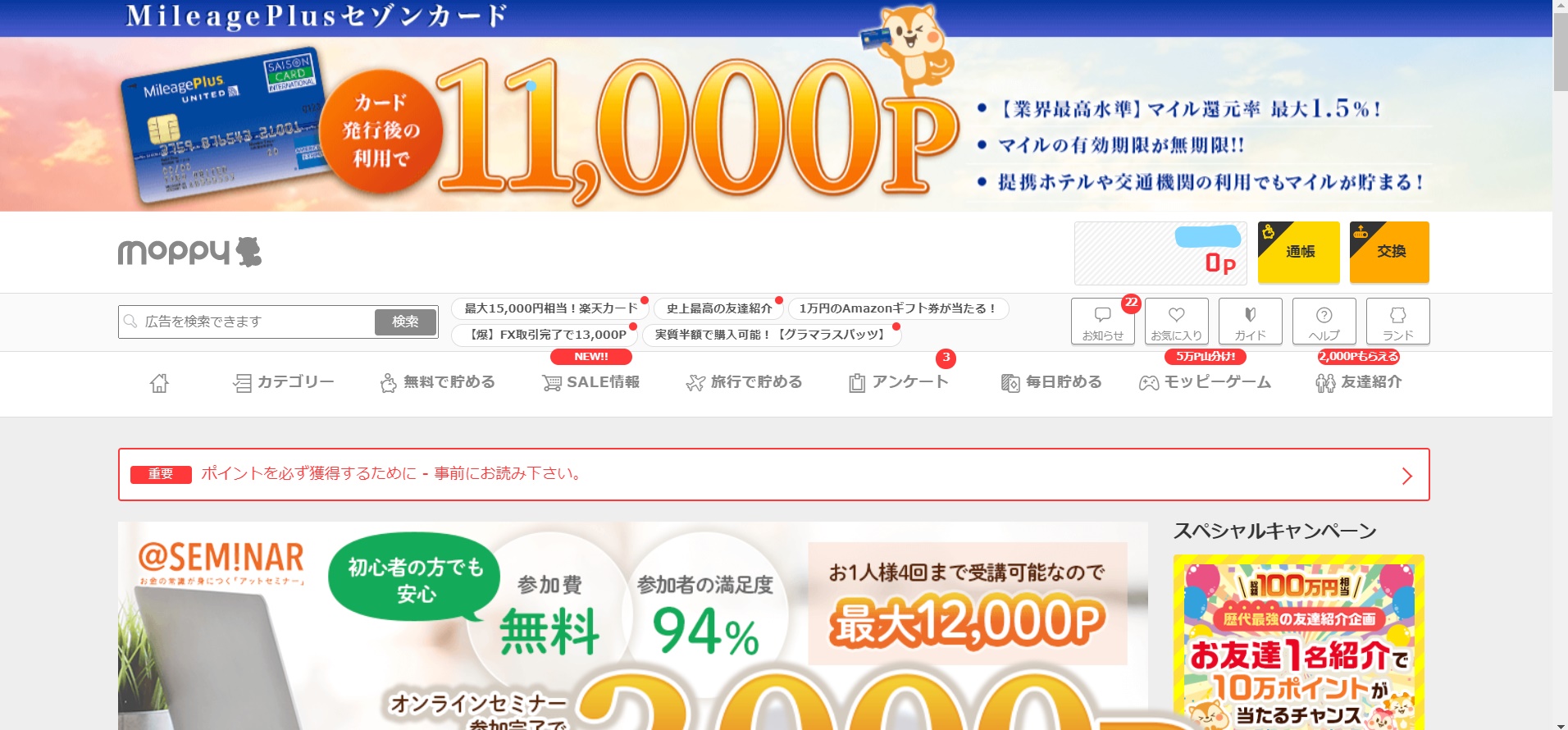
Task: Open the ランク icon button
Action: click(1397, 322)
